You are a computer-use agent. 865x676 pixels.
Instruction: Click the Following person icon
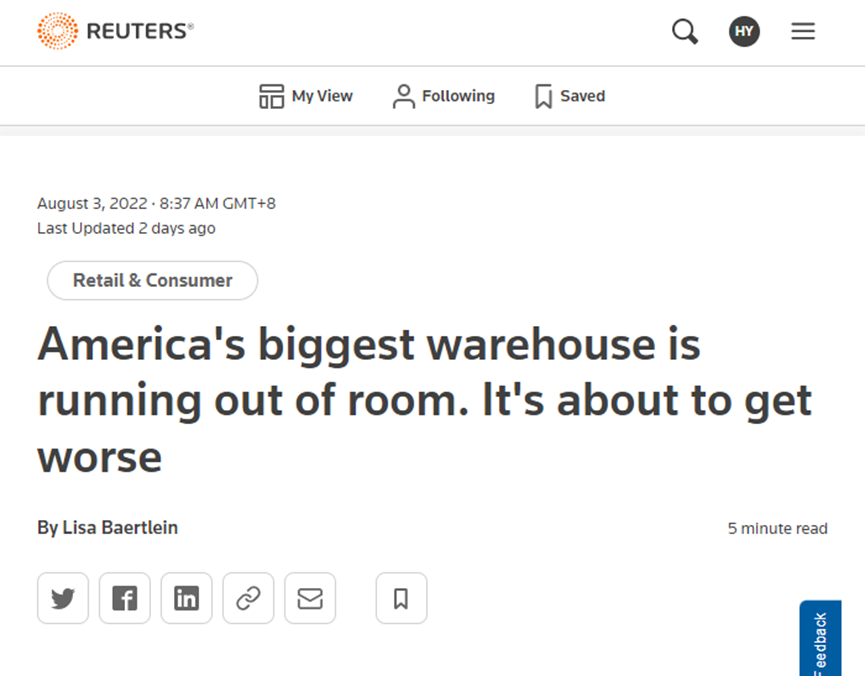404,96
